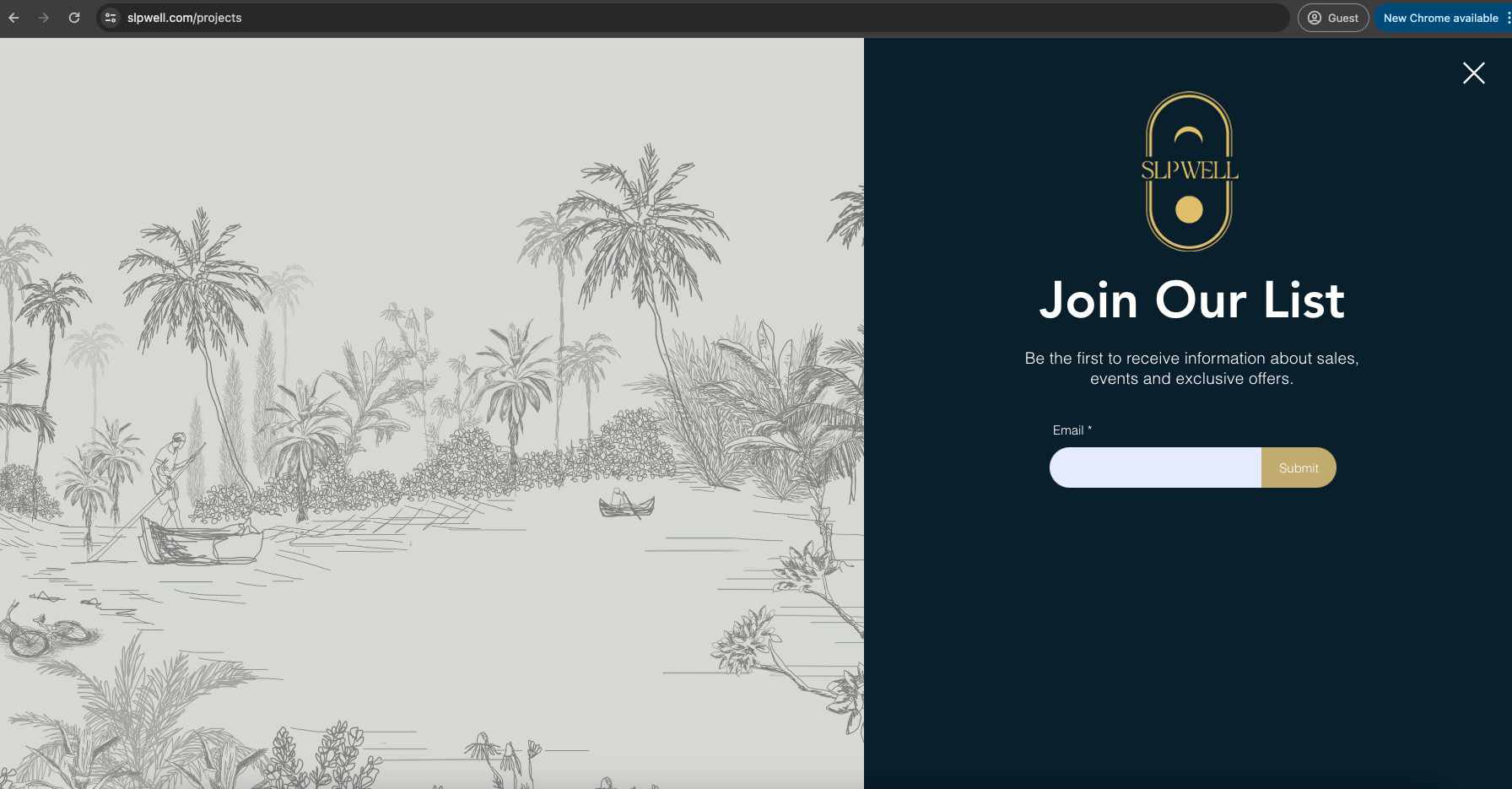1512x789 pixels.
Task: Open the site information icon beside URL
Action: (111, 18)
